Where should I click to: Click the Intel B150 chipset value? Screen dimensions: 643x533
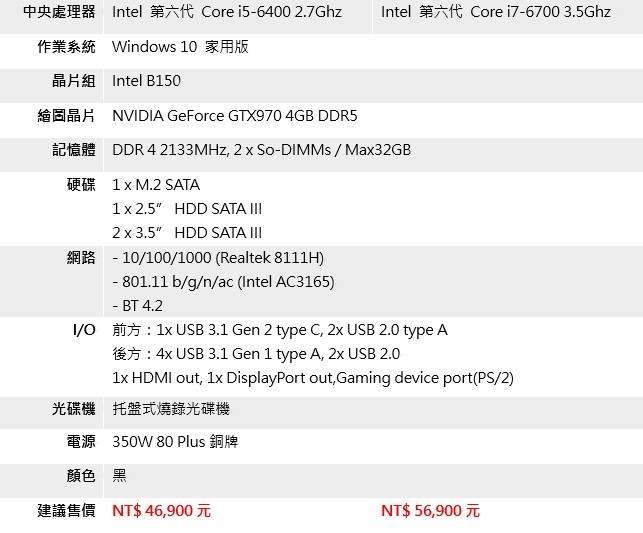click(146, 81)
